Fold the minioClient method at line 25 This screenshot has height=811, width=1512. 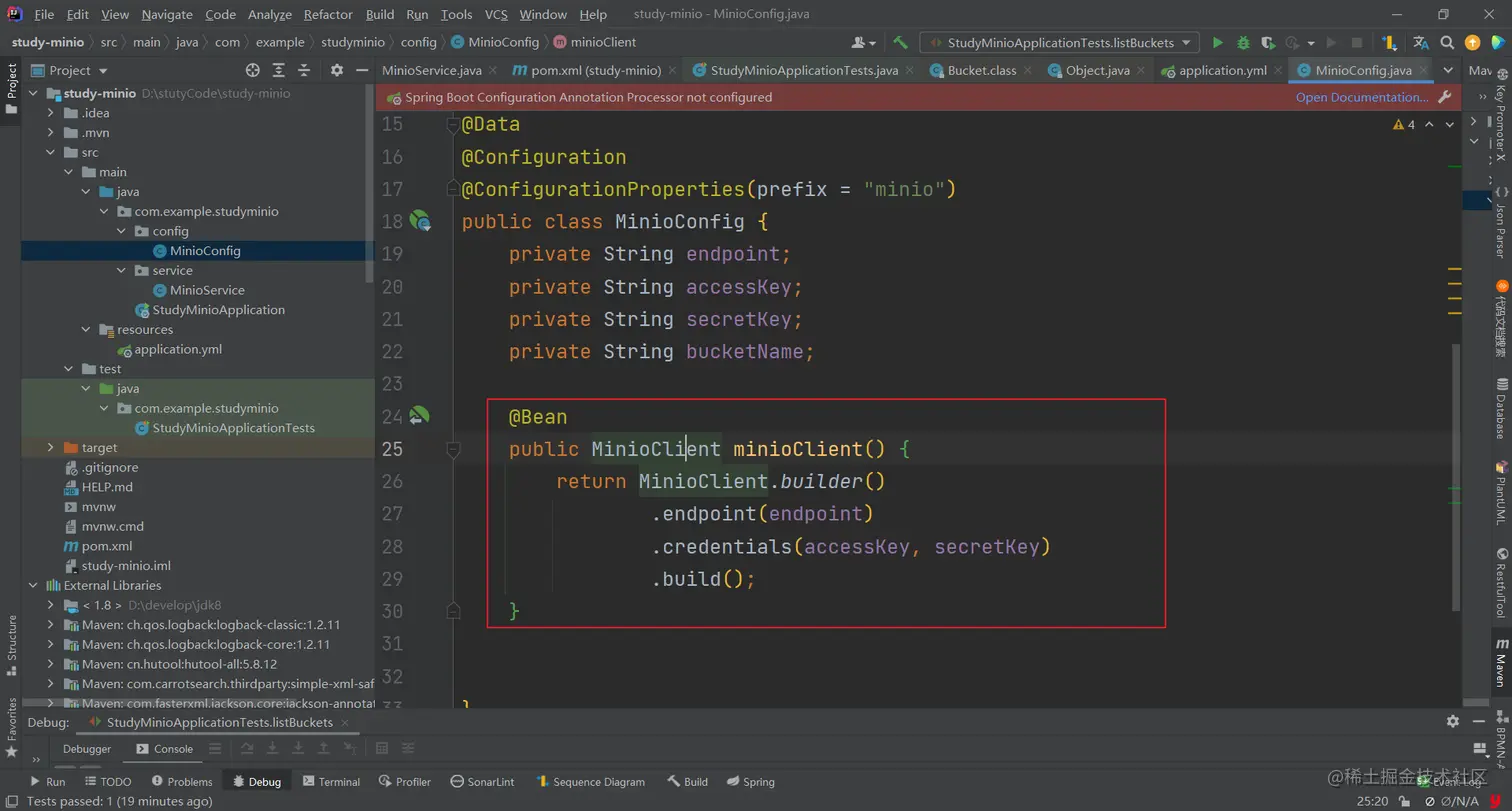453,450
